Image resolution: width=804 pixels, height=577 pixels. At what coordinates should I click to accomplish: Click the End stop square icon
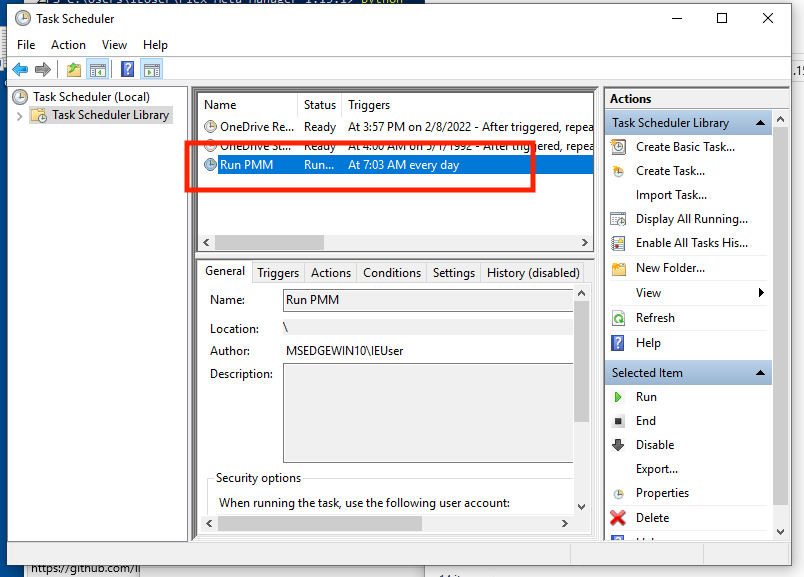[618, 421]
